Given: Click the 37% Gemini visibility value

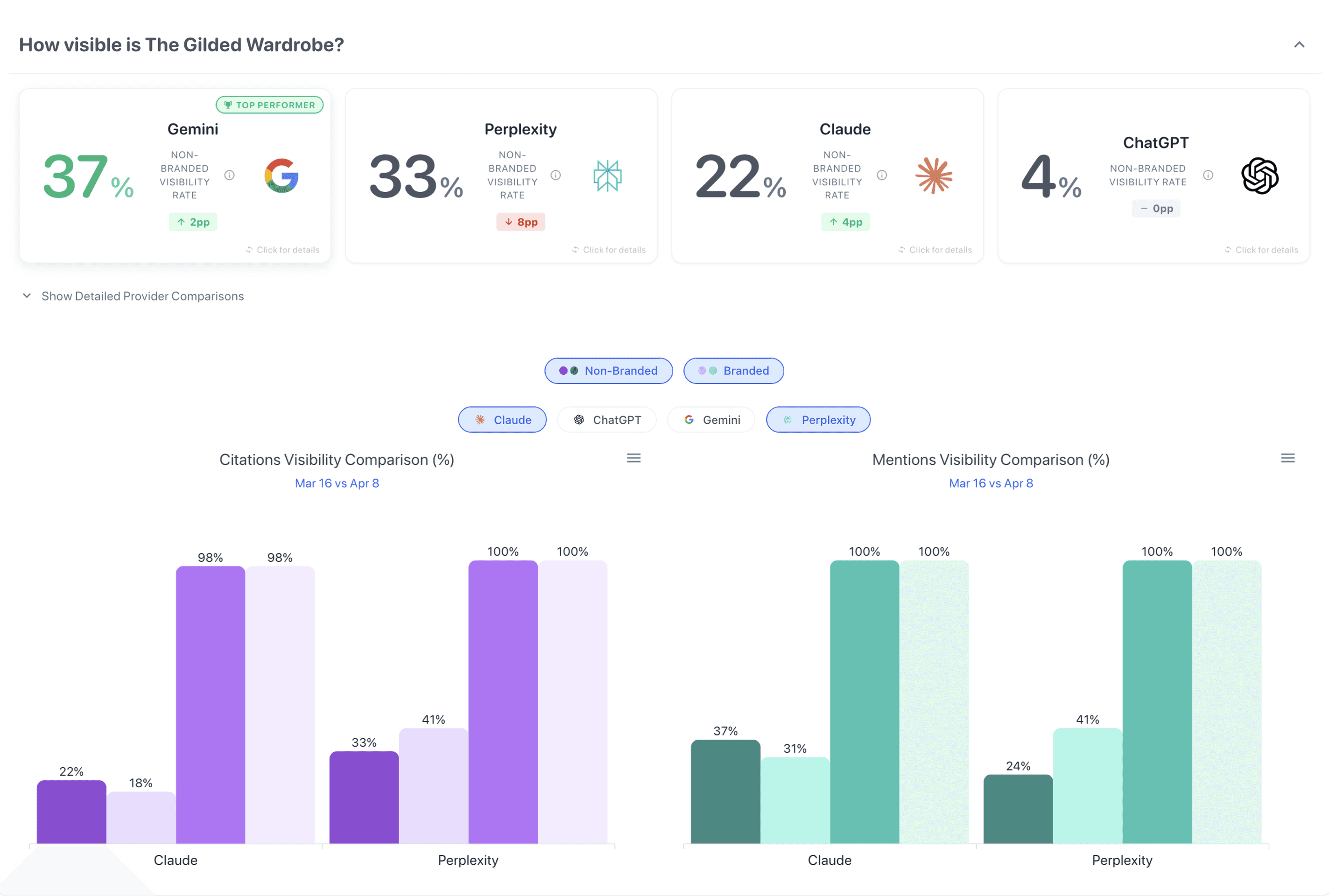Looking at the screenshot, I should [x=88, y=176].
